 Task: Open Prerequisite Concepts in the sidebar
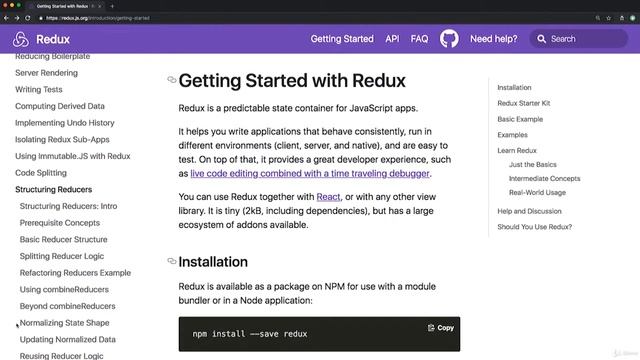pos(60,223)
